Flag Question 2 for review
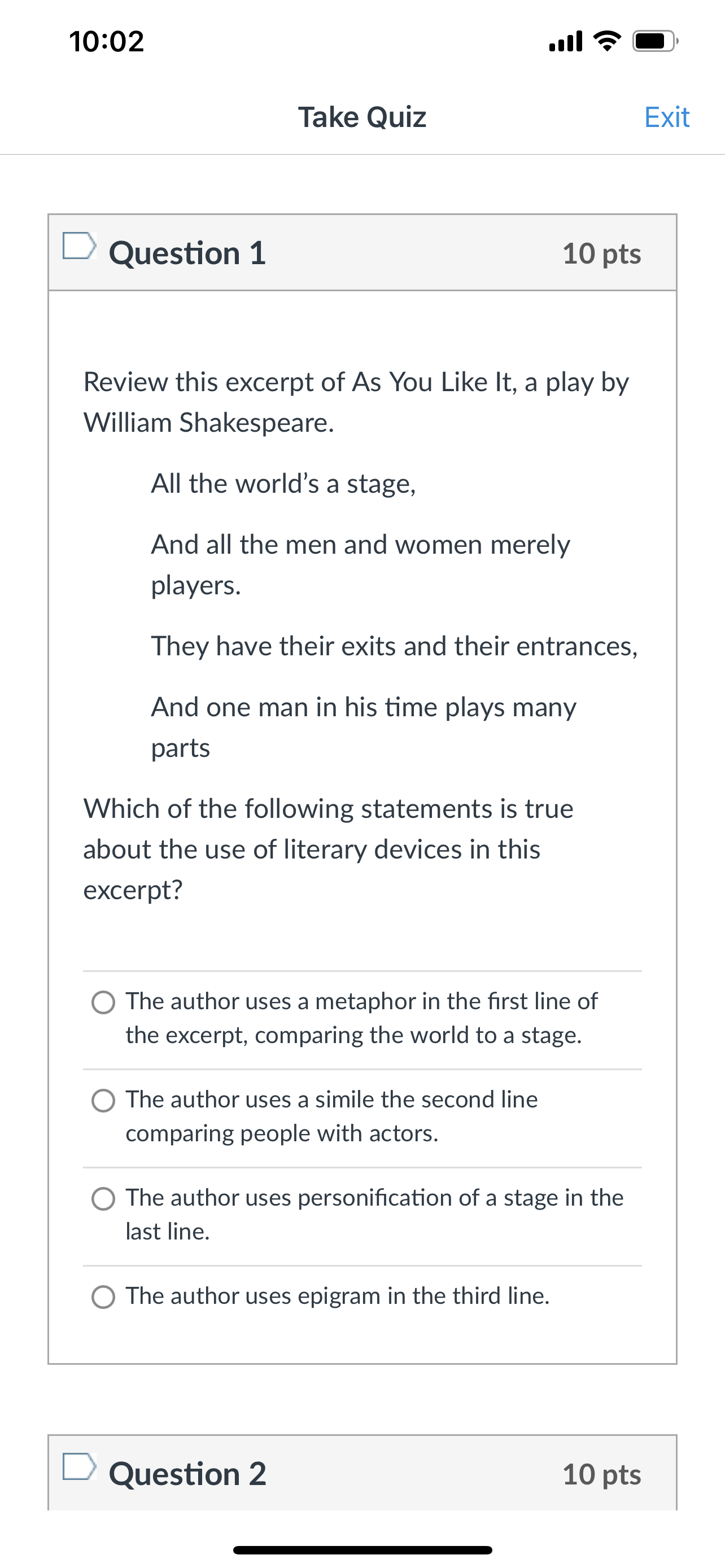Viewport: 725px width, 1568px height. pos(79,1466)
